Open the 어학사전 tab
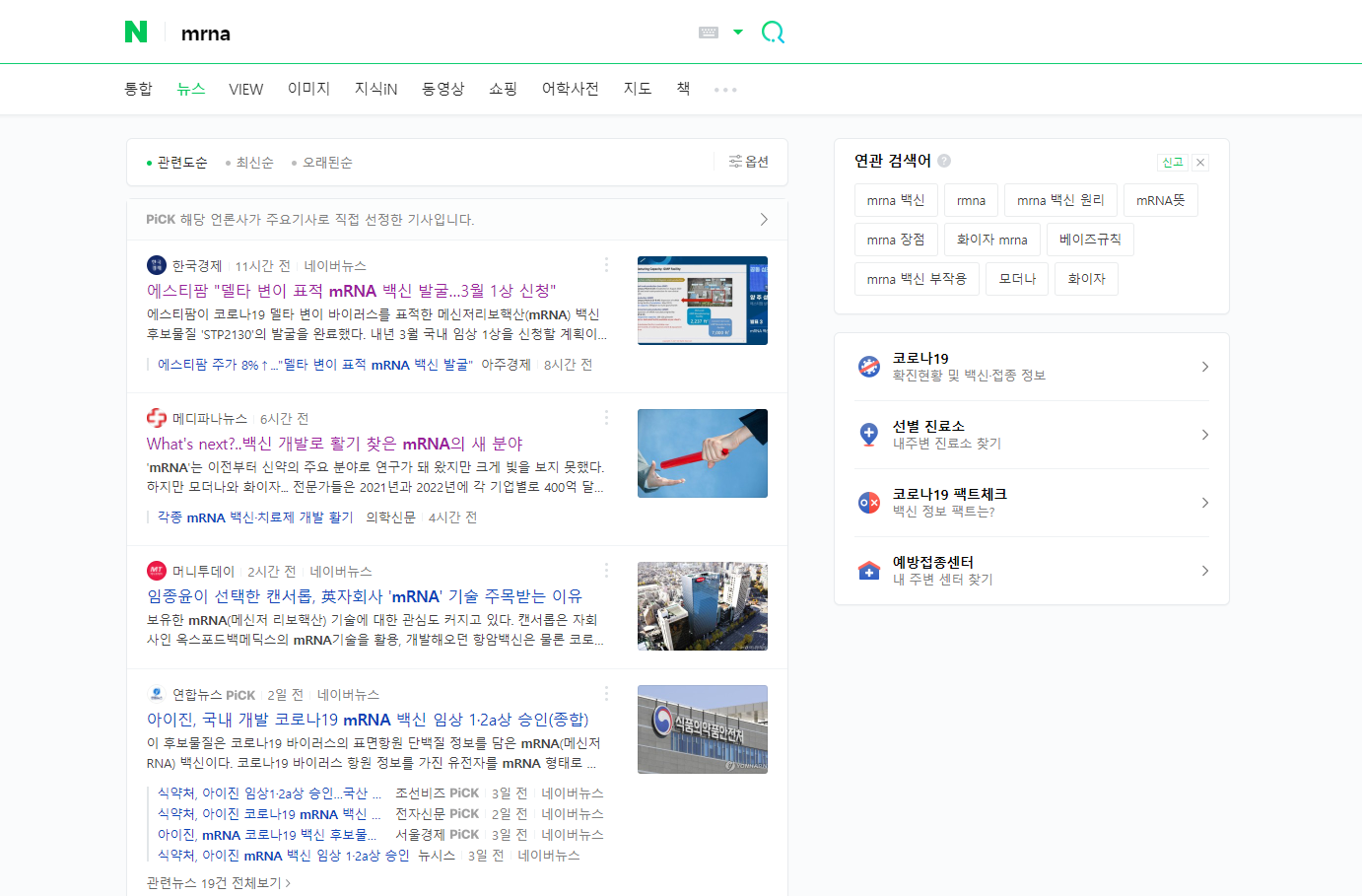 [571, 89]
